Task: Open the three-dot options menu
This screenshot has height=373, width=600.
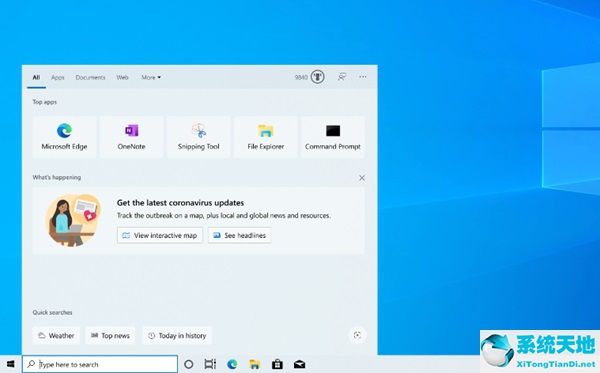Action: tap(362, 77)
